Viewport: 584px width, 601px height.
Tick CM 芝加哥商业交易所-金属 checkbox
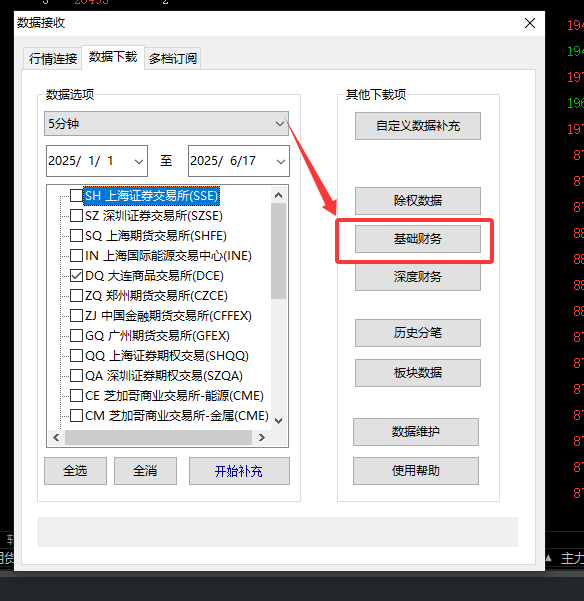[76, 415]
